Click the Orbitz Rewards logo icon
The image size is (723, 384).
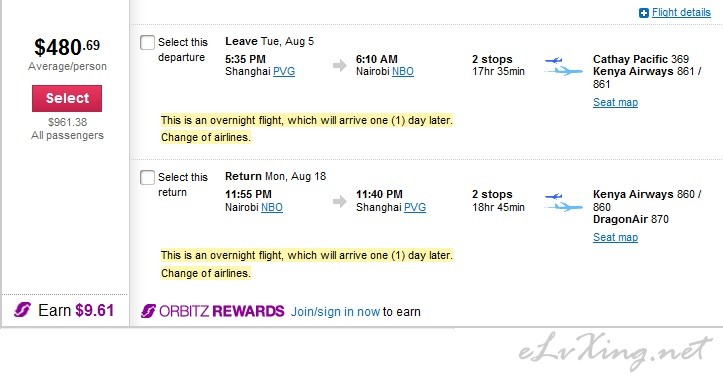148,311
